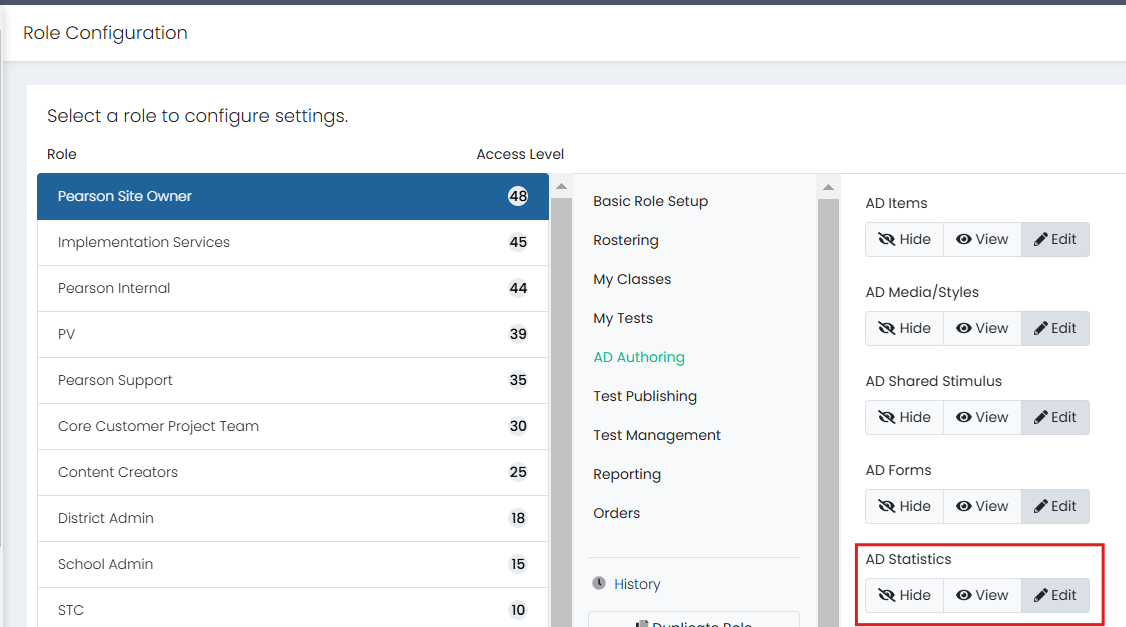Viewport: 1126px width, 627px height.
Task: Set AD Statistics to View
Action: pyautogui.click(x=982, y=595)
